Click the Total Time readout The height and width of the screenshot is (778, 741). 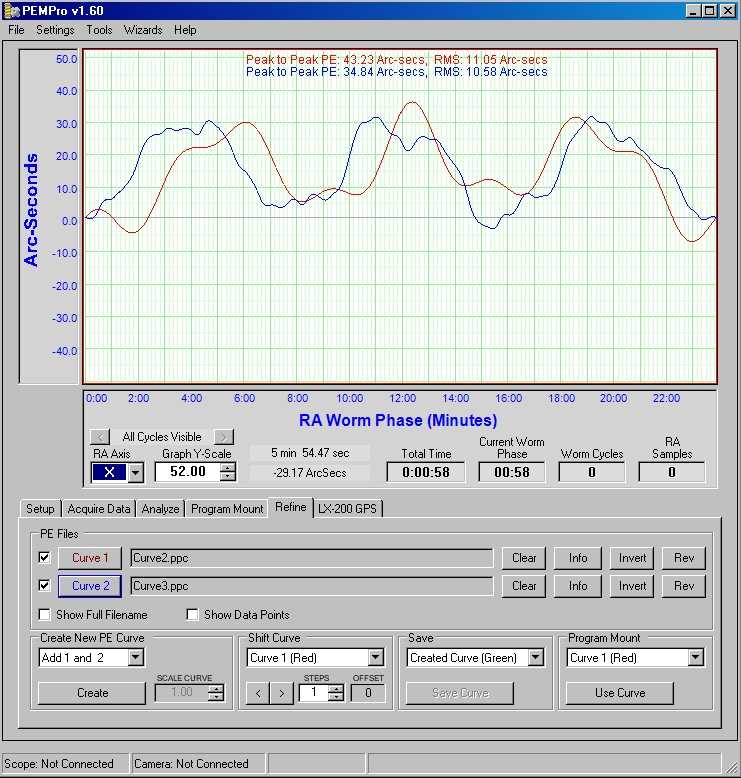pyautogui.click(x=426, y=472)
